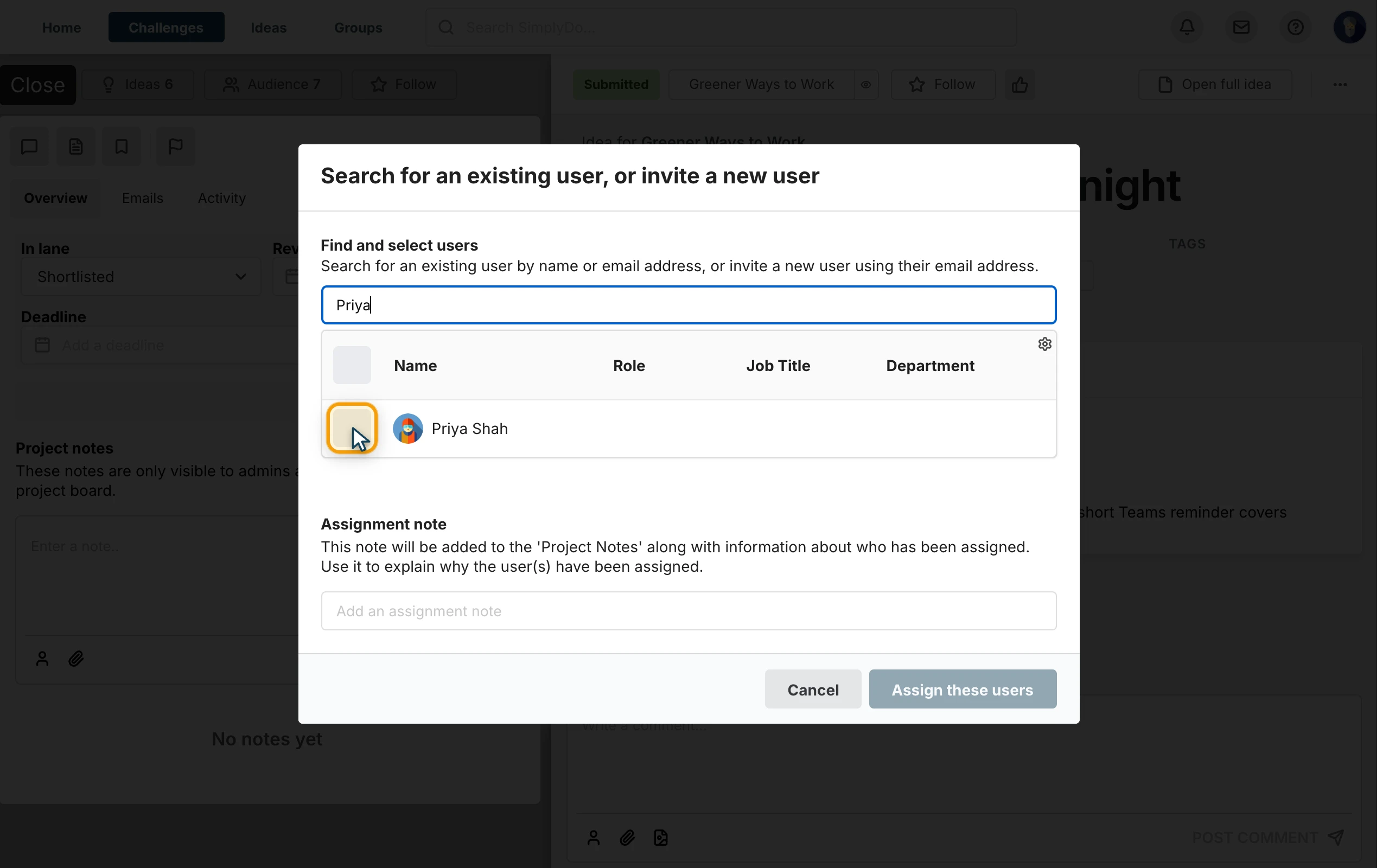Click the Department column header
The height and width of the screenshot is (868, 1389).
pyautogui.click(x=930, y=366)
